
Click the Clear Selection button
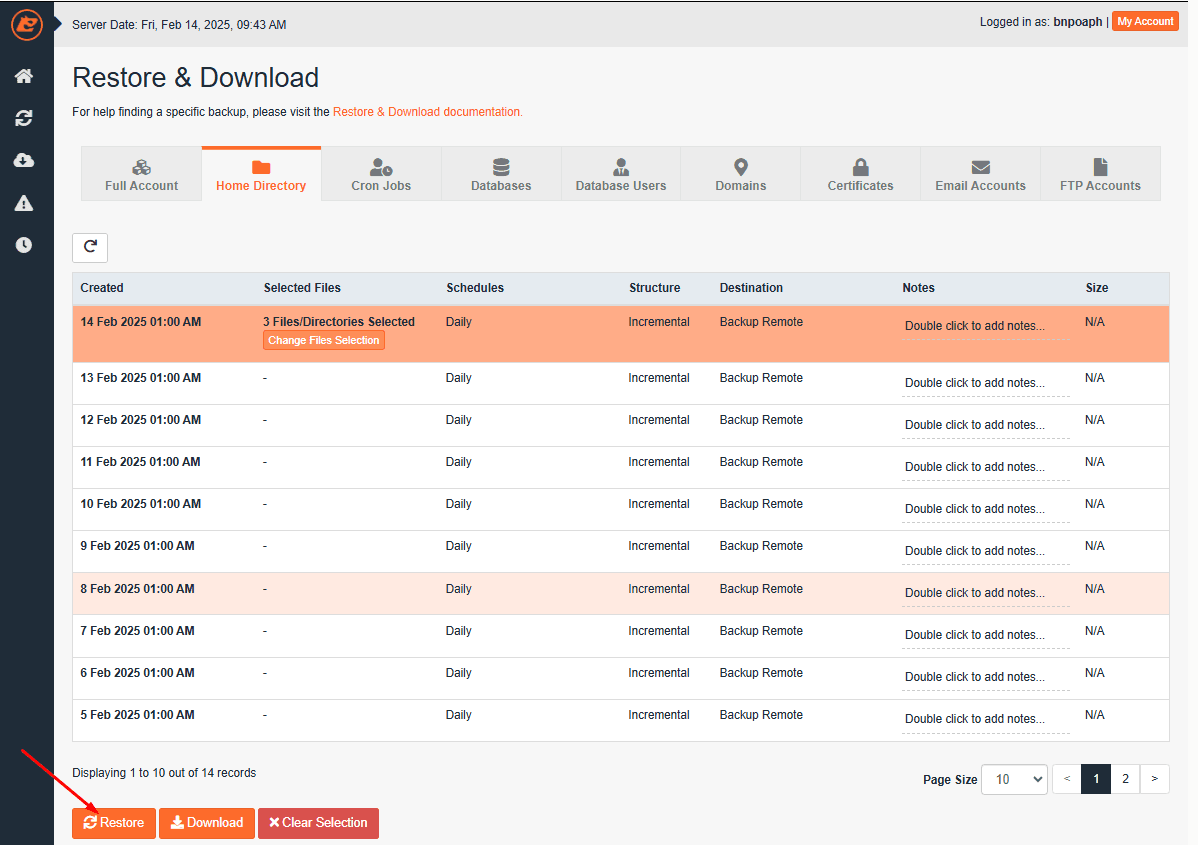click(318, 823)
